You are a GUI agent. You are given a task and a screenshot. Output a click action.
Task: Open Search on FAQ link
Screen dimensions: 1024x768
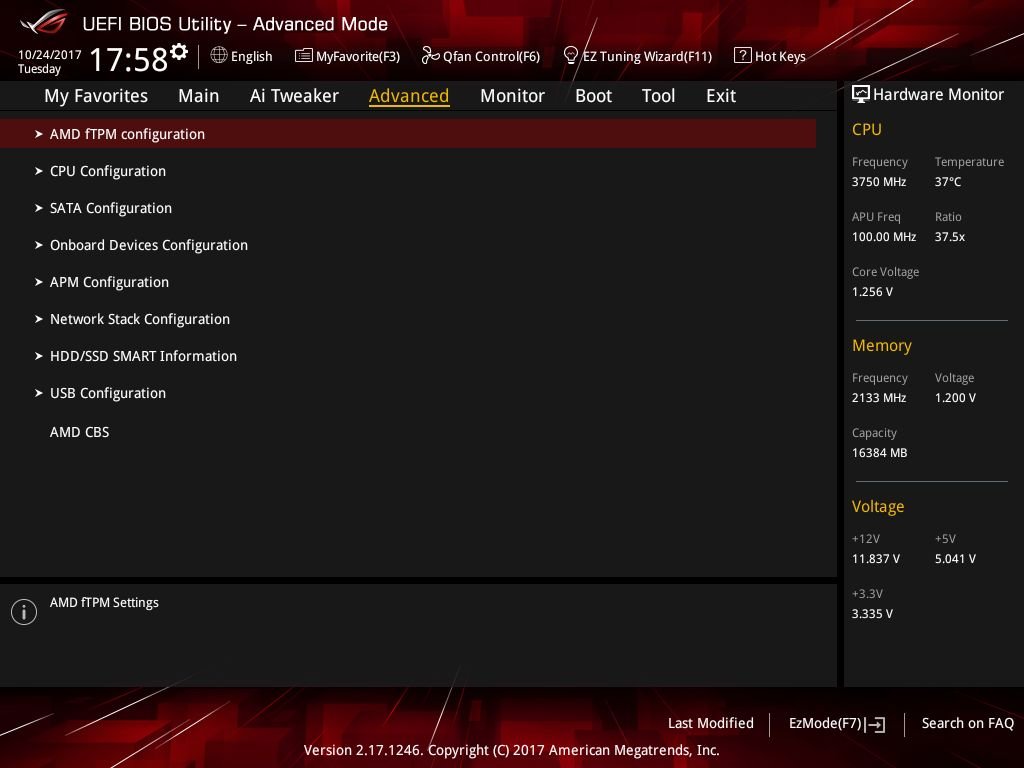(x=968, y=724)
